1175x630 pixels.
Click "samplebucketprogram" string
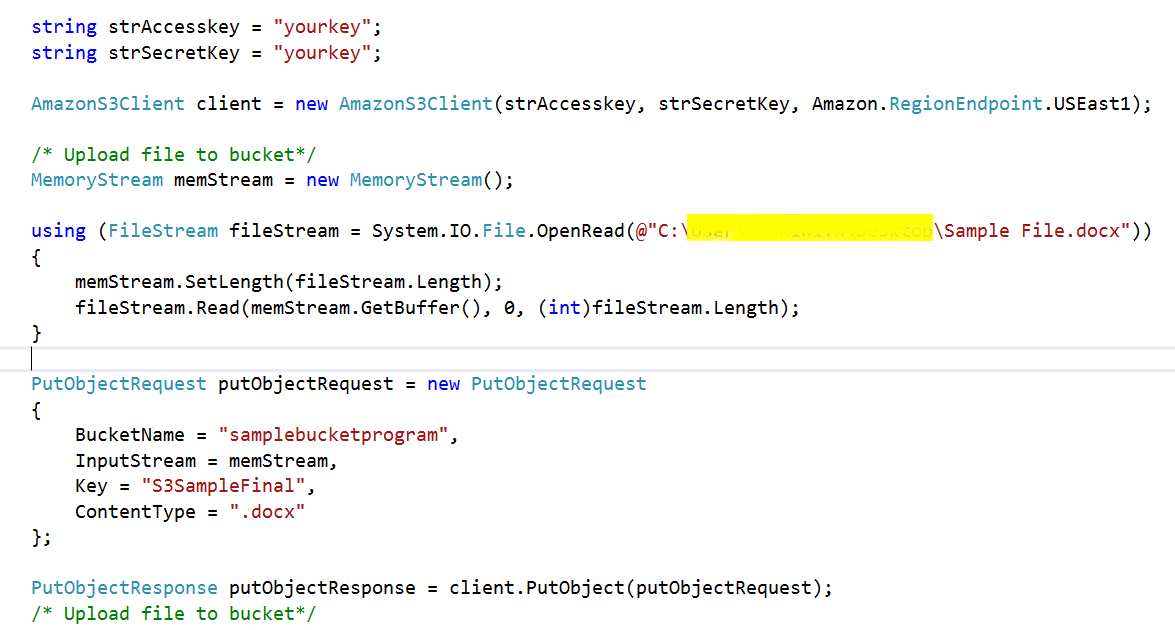333,435
